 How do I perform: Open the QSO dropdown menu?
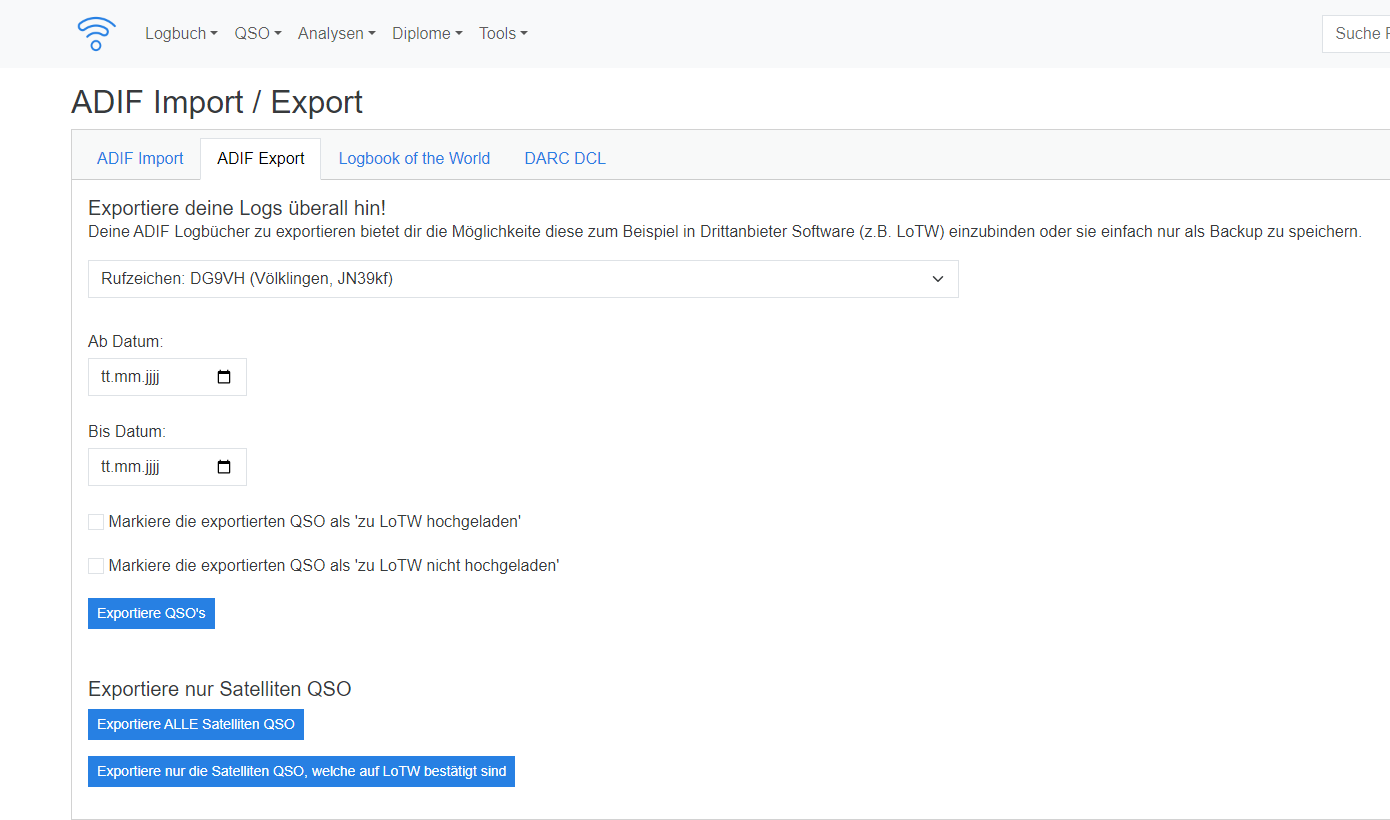click(x=257, y=34)
